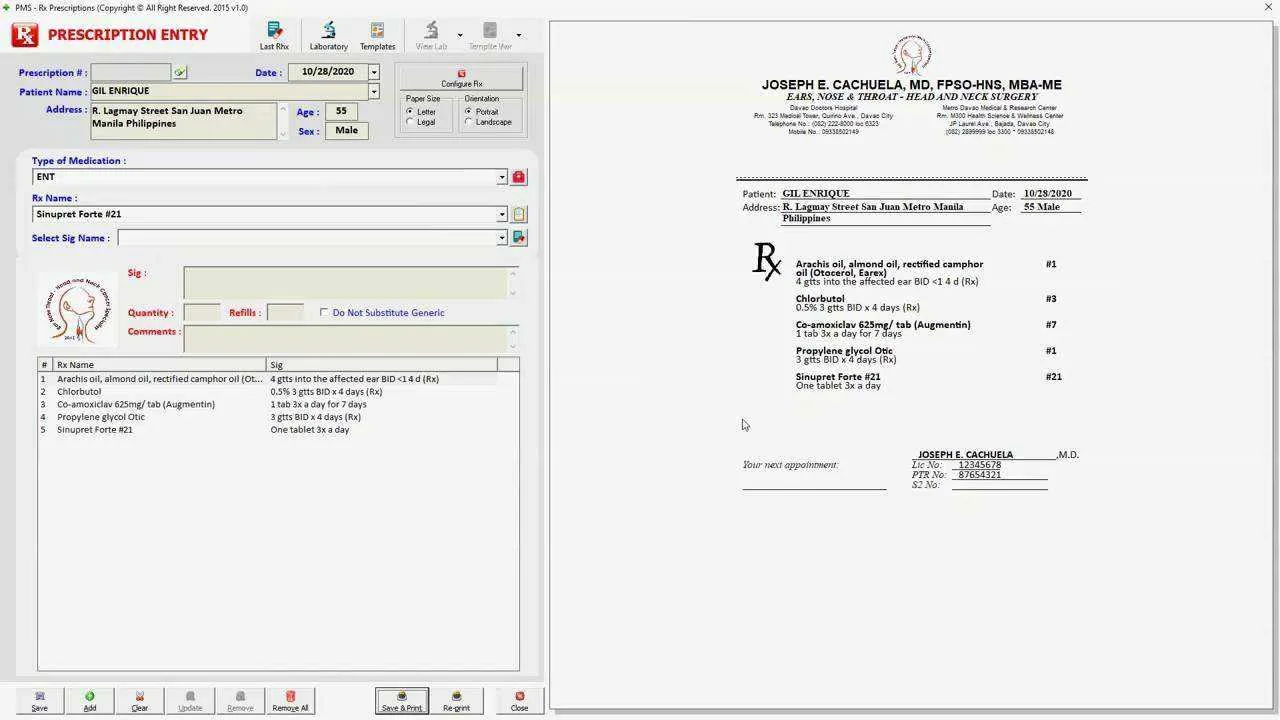1280x720 pixels.
Task: Click the Address text box
Action: point(183,121)
